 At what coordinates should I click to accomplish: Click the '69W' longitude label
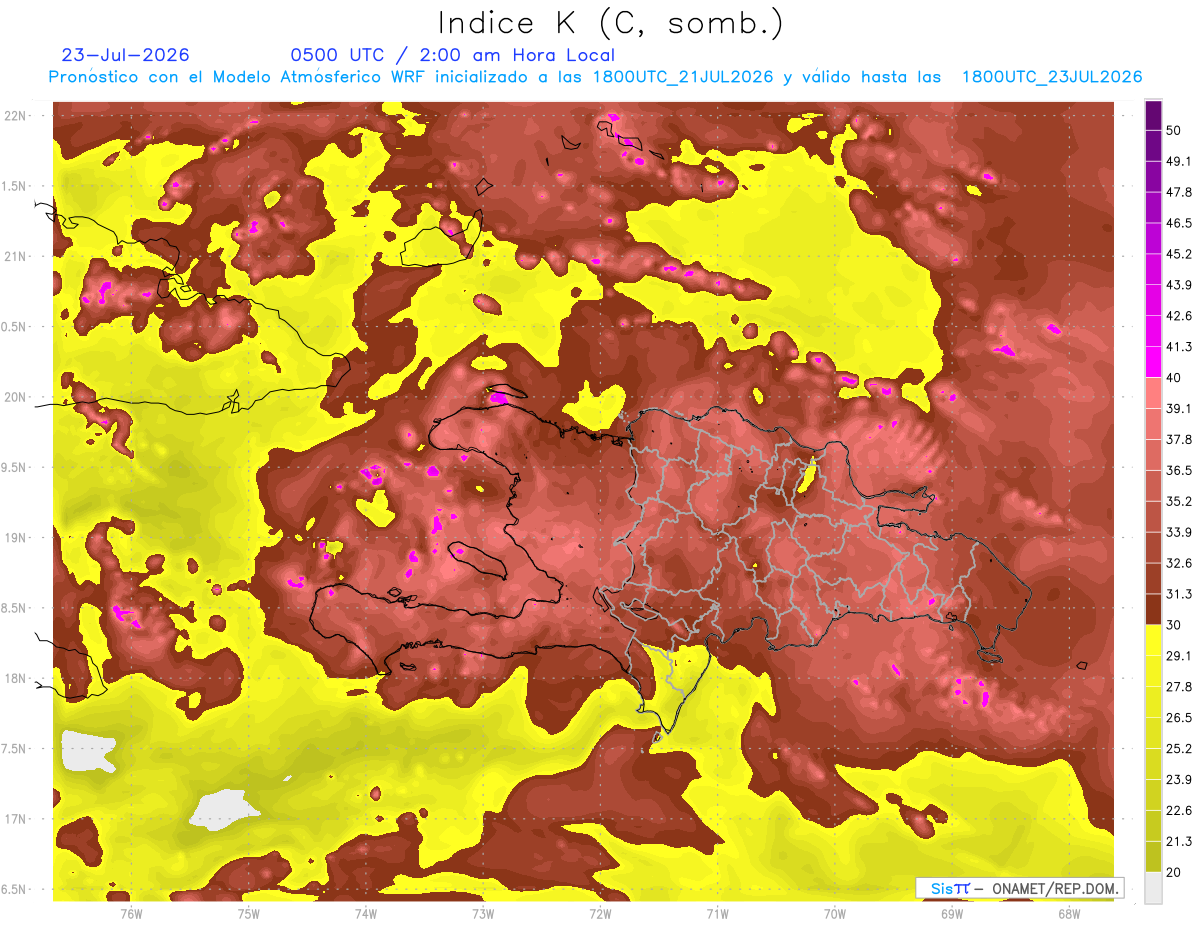point(952,913)
